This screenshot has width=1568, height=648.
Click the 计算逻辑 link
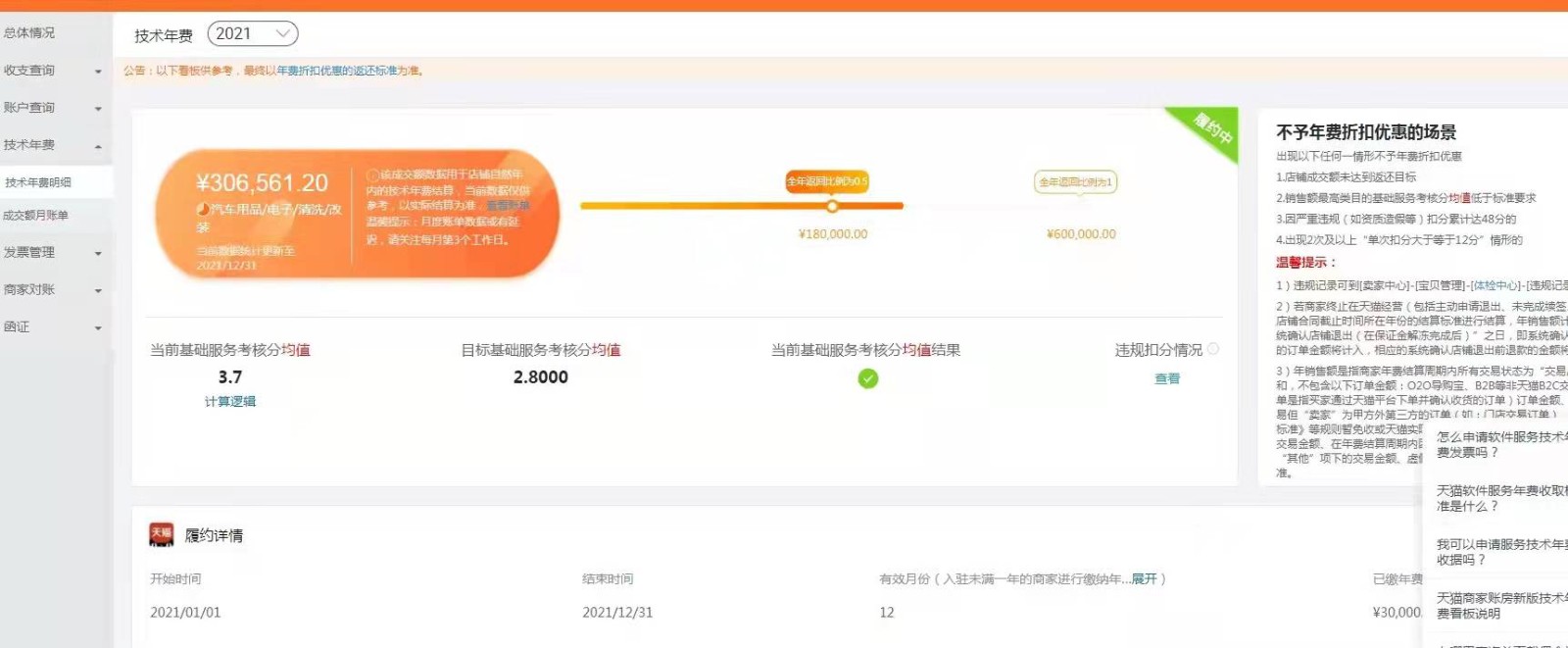(x=230, y=402)
